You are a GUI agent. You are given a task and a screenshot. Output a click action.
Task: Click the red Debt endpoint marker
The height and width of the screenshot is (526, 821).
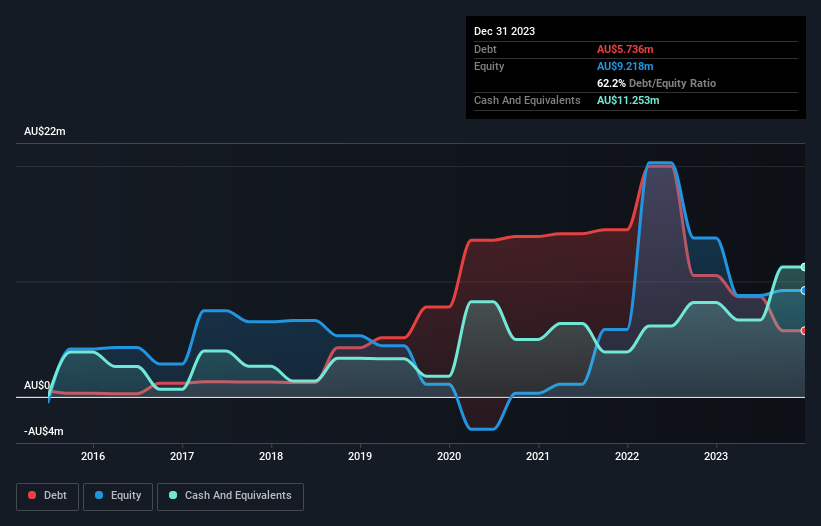(804, 331)
